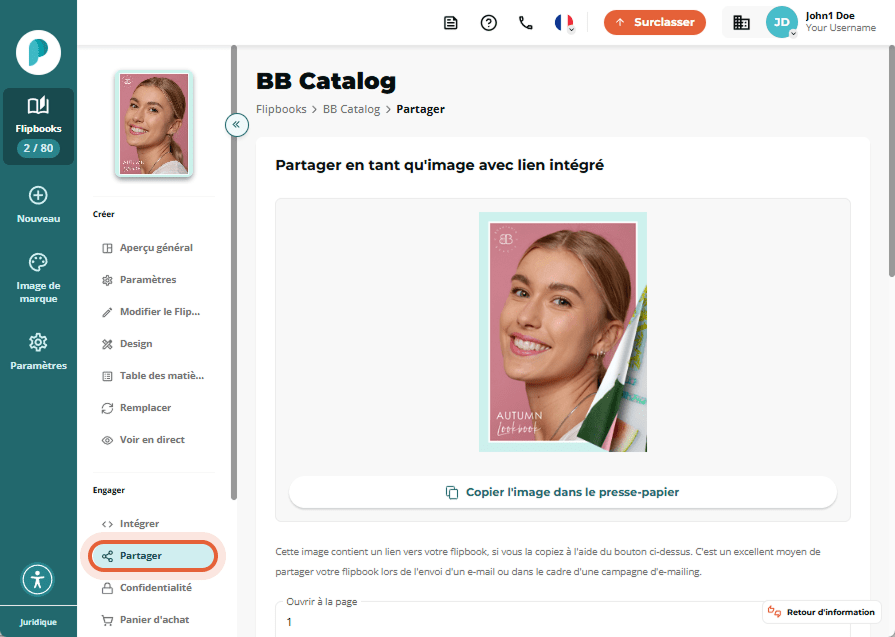Create a new flipbook with Nouveau
Viewport: 895px width, 637px height.
(x=38, y=204)
